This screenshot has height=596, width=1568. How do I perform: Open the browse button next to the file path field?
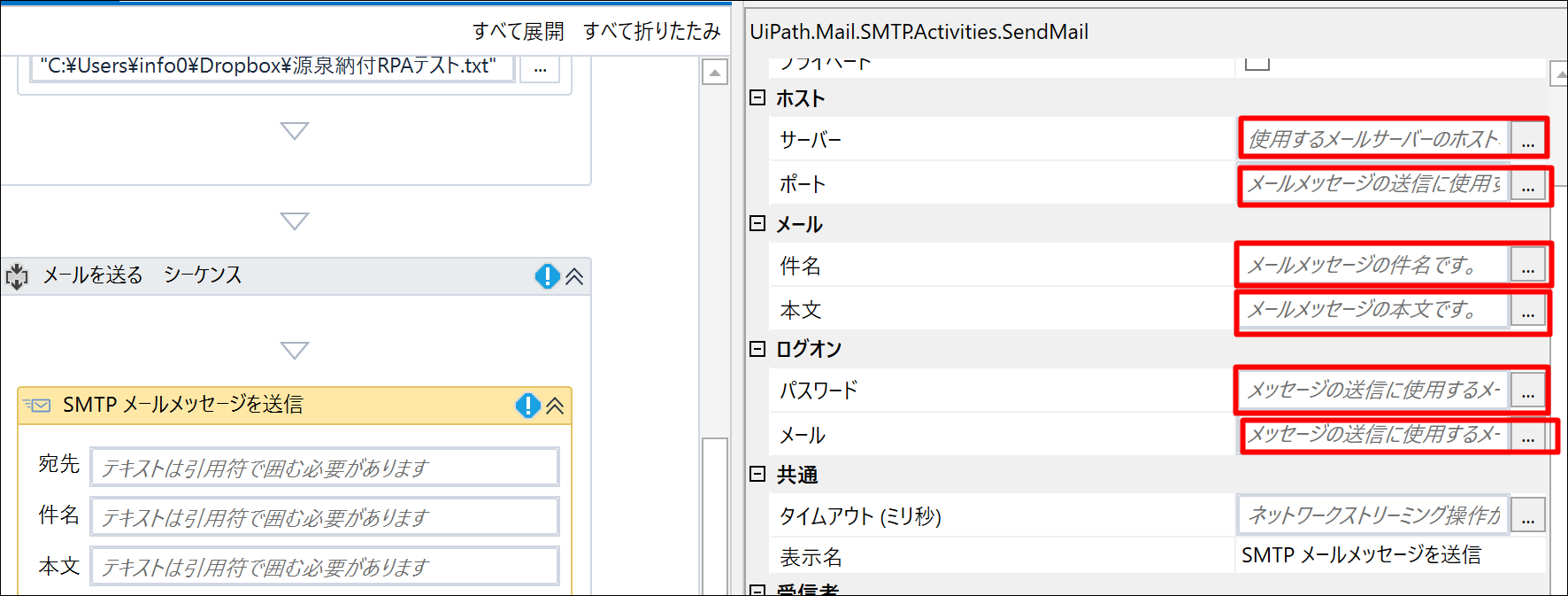pyautogui.click(x=540, y=67)
